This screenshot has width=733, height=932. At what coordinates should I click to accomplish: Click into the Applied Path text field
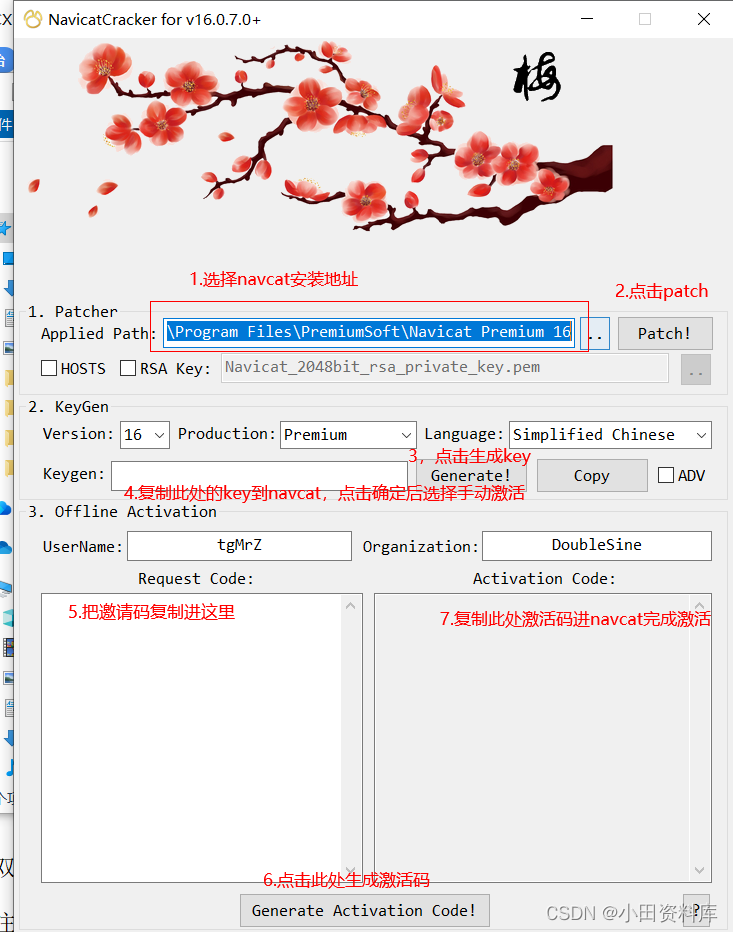click(369, 332)
